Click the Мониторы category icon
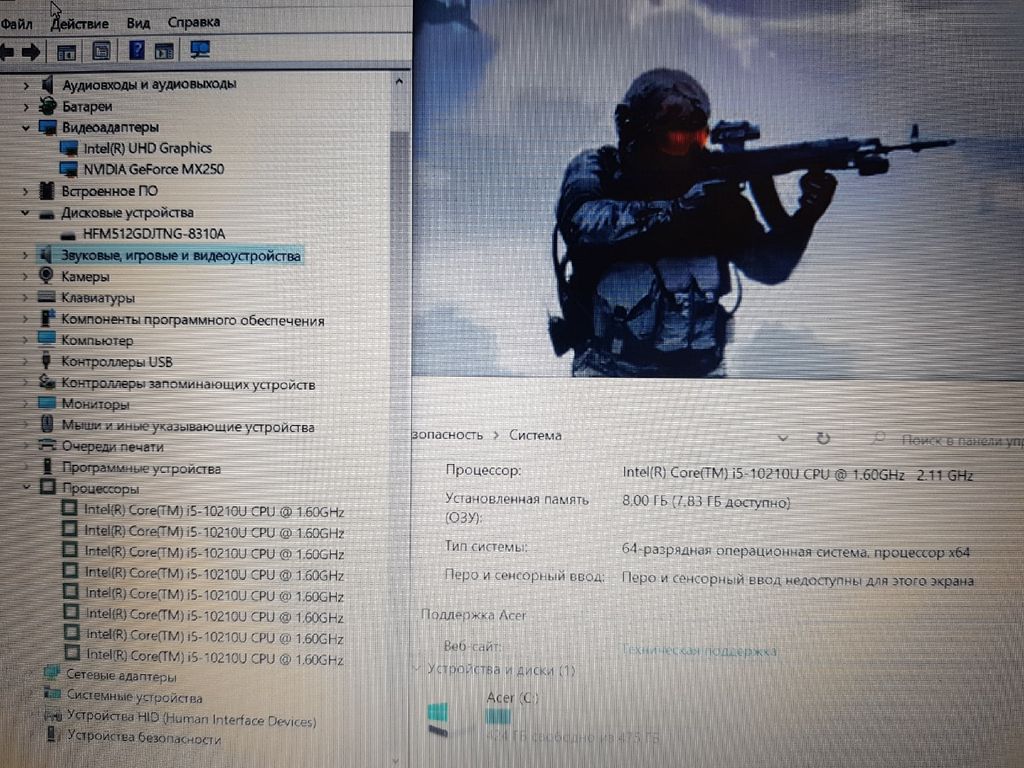 coord(46,402)
